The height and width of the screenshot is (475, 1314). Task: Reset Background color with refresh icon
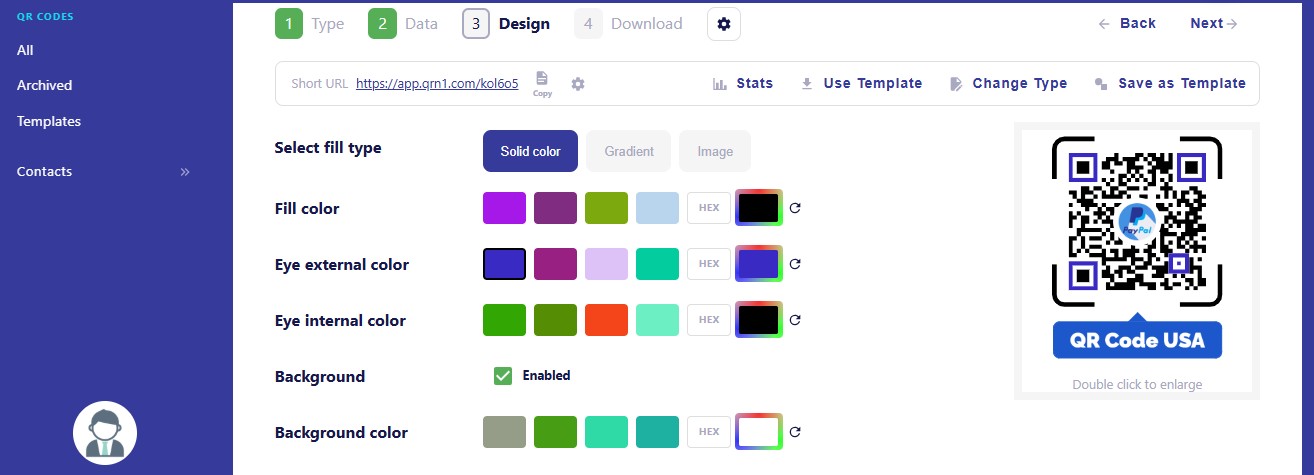pos(795,433)
